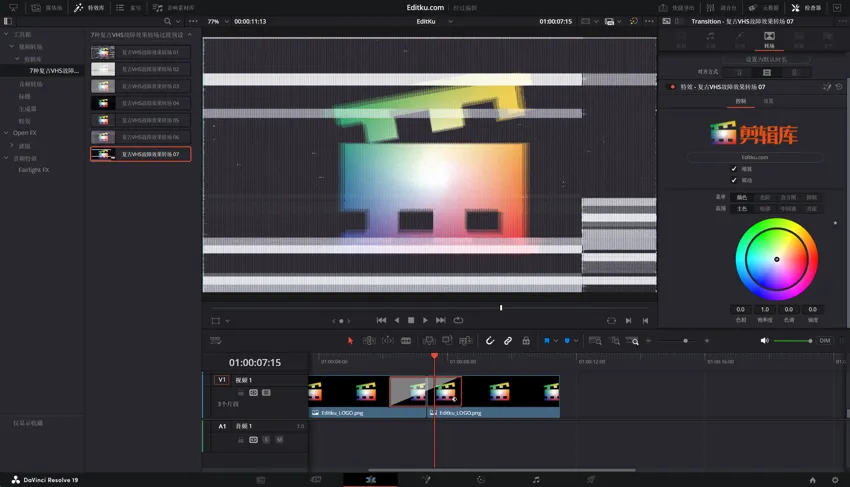Stop playback in the viewer
Image resolution: width=850 pixels, height=487 pixels.
pyautogui.click(x=411, y=320)
